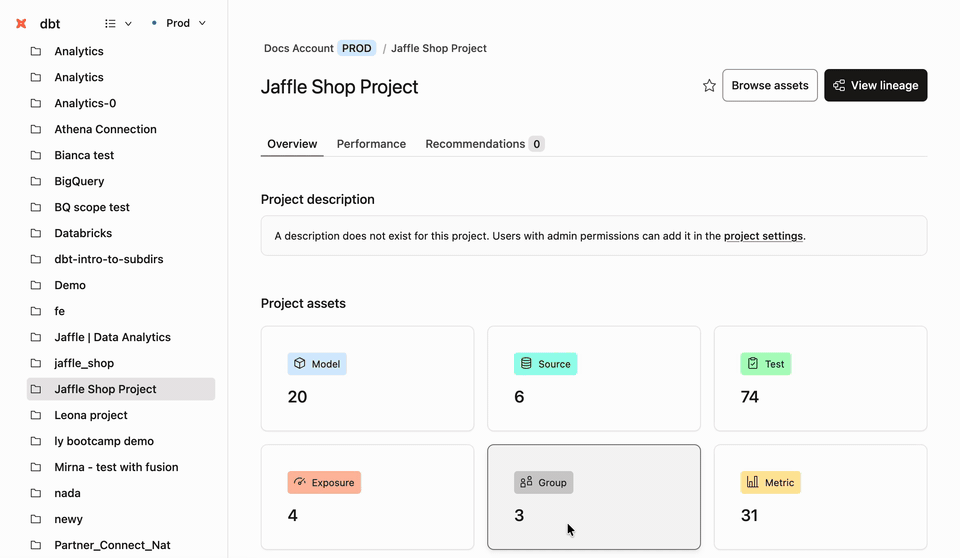Screen dimensions: 960x558
Task: Click the Group people icon
Action: 526,482
